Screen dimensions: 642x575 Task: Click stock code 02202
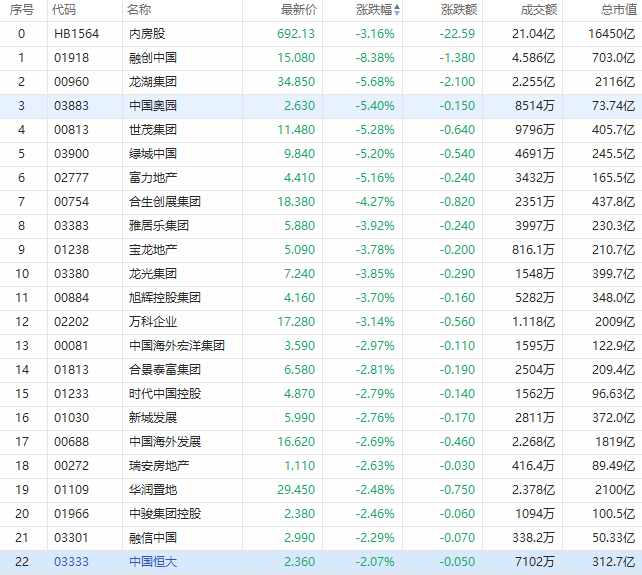tap(71, 321)
